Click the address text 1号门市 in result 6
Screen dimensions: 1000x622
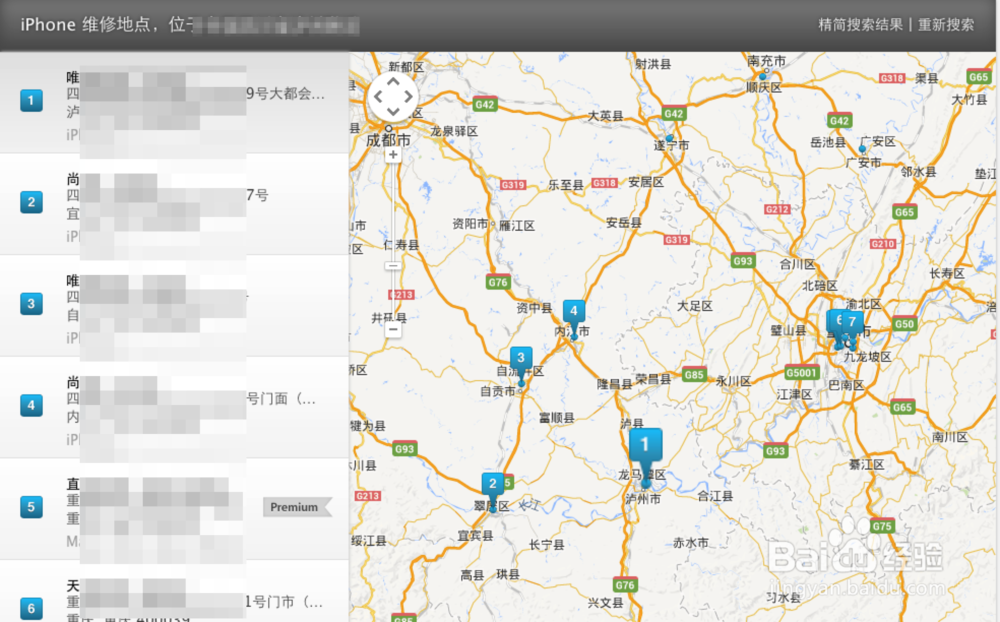coord(284,602)
